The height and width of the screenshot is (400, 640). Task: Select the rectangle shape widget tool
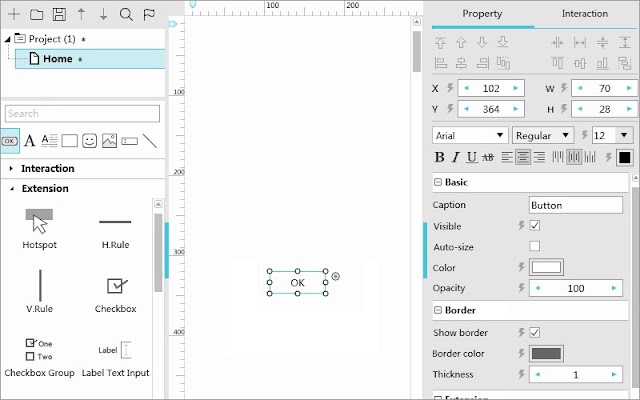coord(69,141)
